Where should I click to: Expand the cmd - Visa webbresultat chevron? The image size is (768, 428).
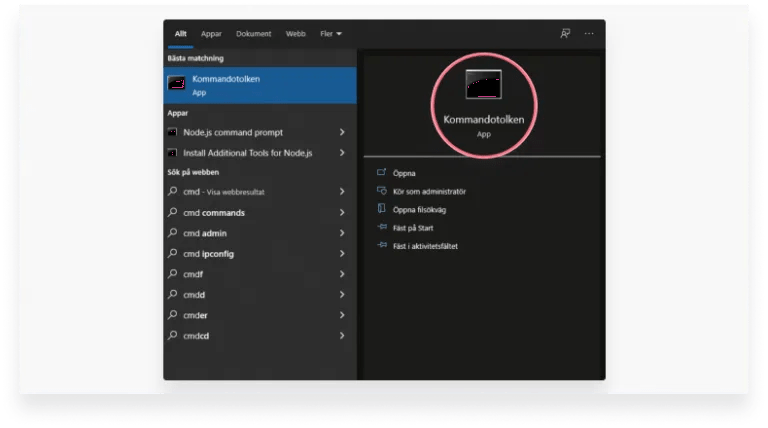tap(342, 192)
